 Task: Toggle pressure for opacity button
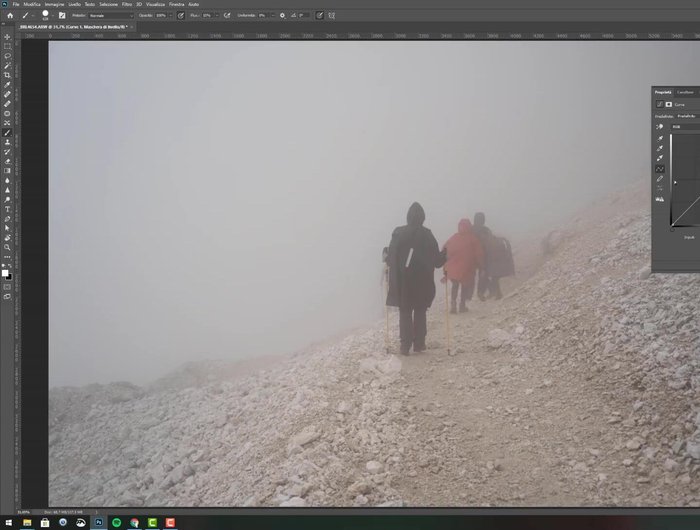pos(180,16)
